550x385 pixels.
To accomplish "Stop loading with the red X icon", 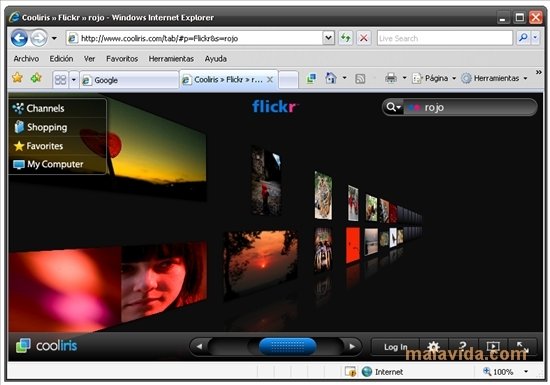I will [x=364, y=38].
